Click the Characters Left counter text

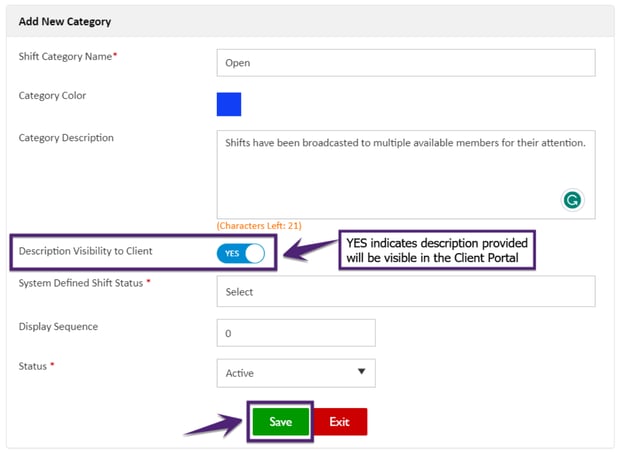click(259, 226)
